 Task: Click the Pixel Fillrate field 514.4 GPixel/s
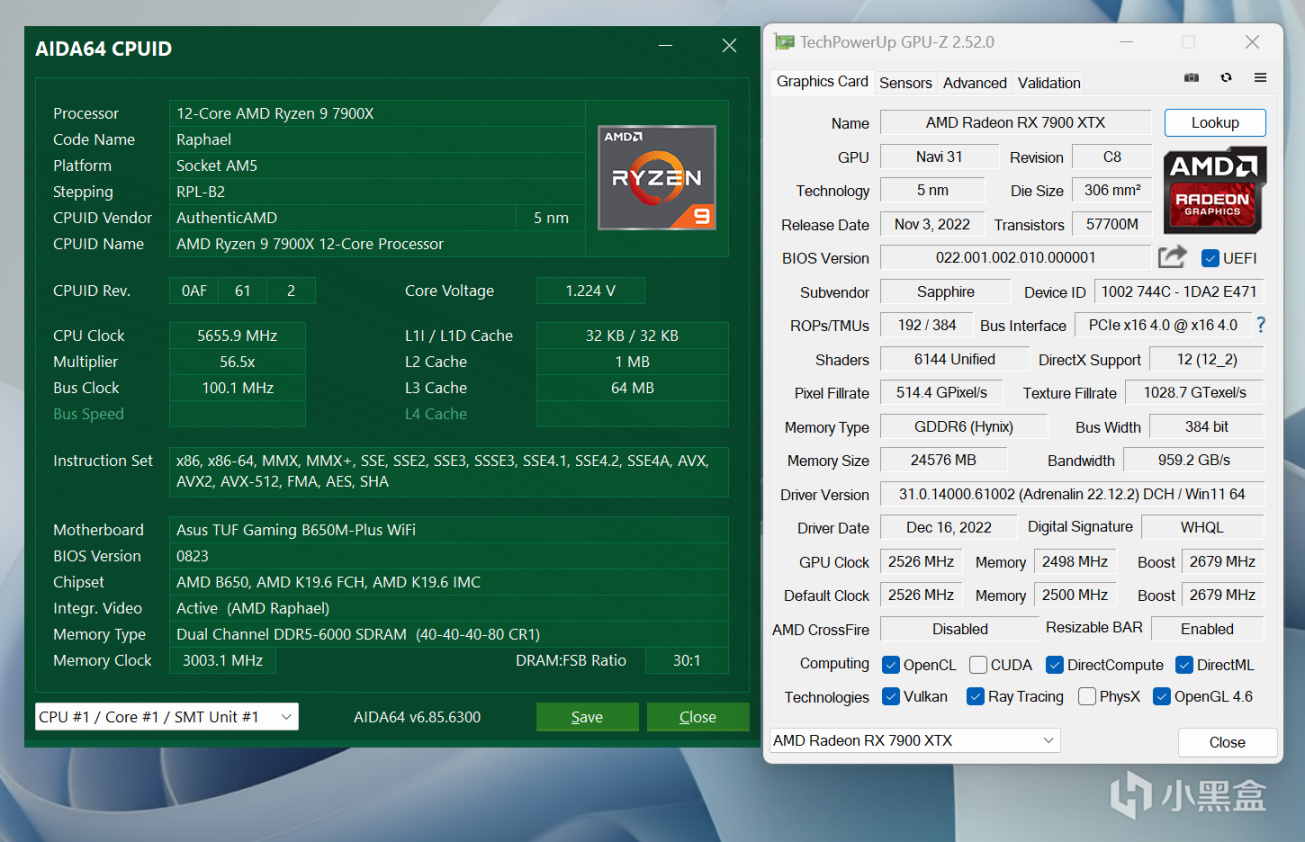(x=941, y=393)
